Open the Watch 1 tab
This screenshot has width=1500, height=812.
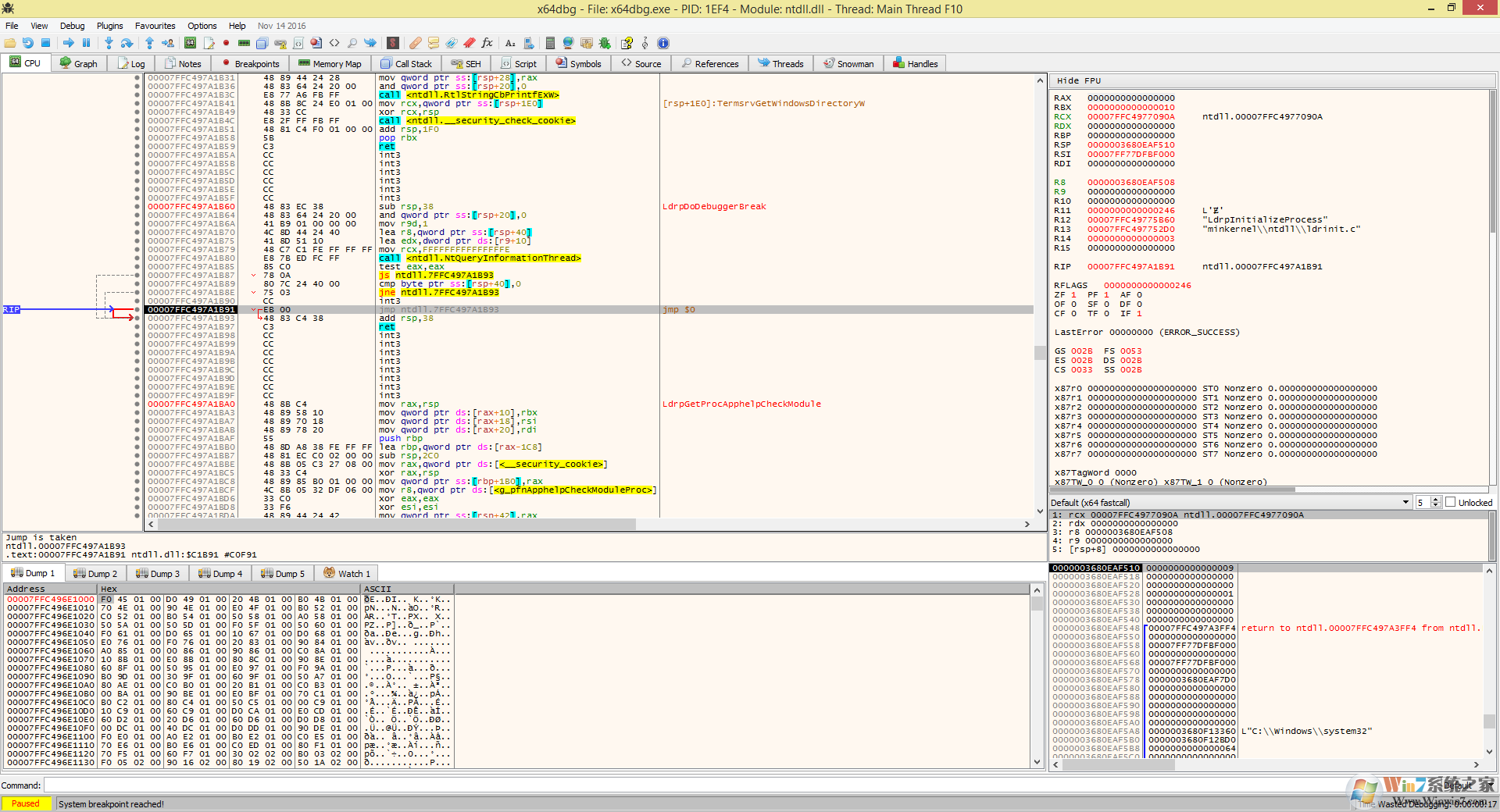347,574
